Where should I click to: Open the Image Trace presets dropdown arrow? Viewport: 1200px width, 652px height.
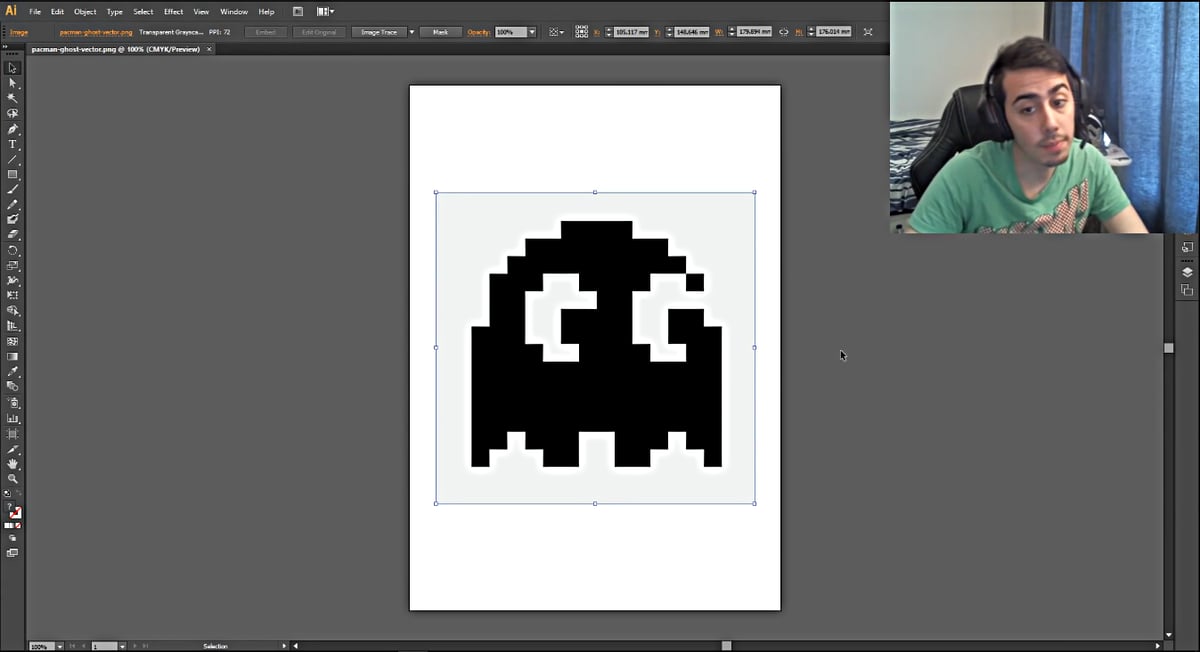[x=411, y=32]
